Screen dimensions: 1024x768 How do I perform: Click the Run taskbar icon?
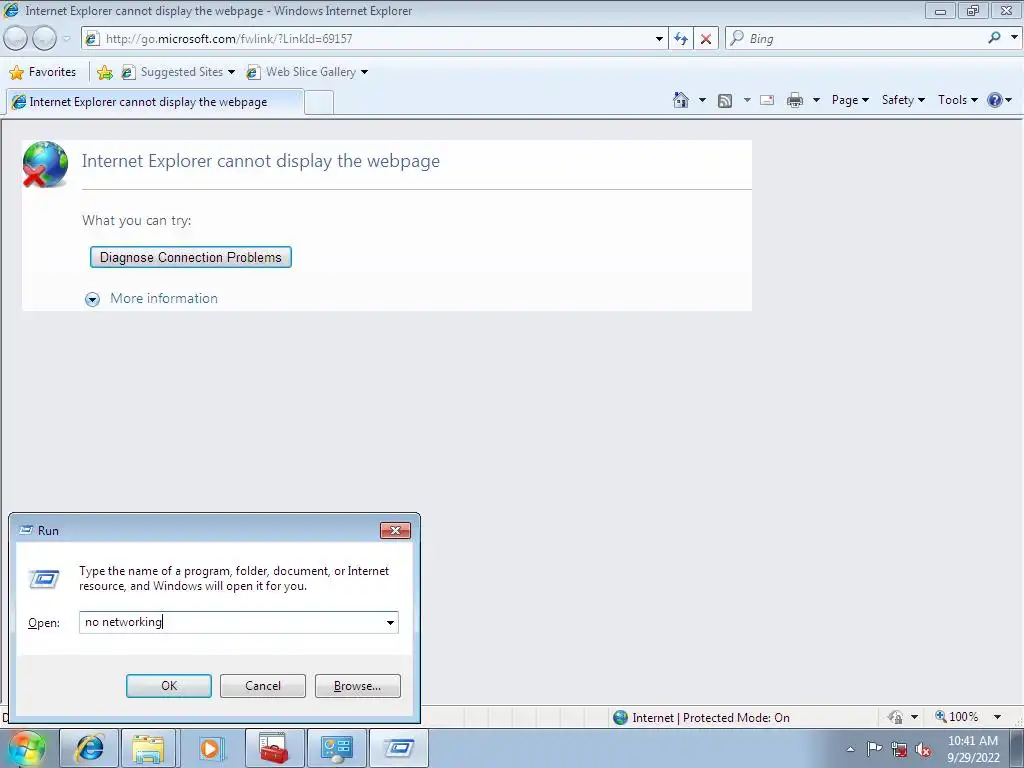(x=399, y=748)
